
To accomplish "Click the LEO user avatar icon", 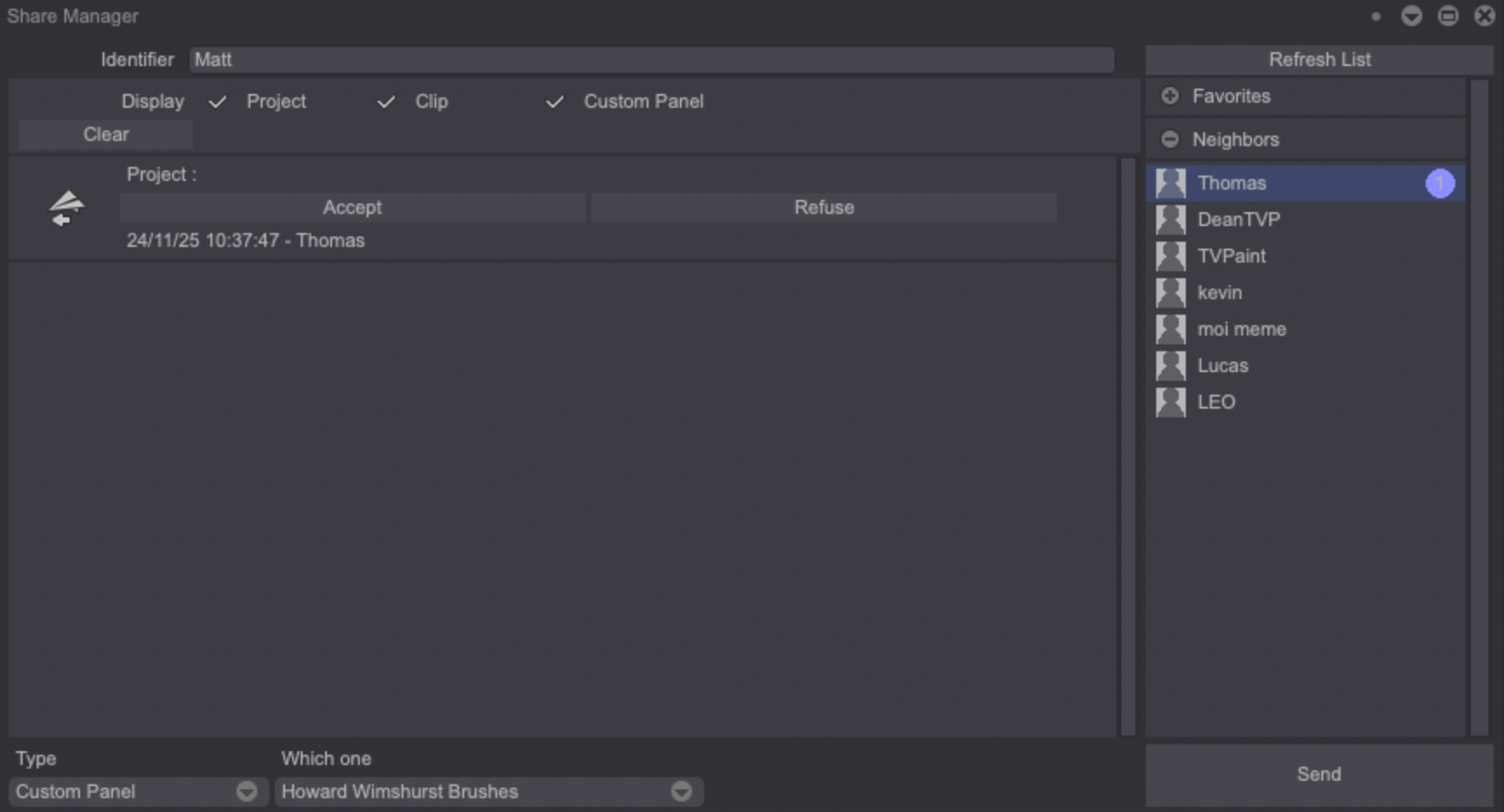I will [x=1170, y=403].
